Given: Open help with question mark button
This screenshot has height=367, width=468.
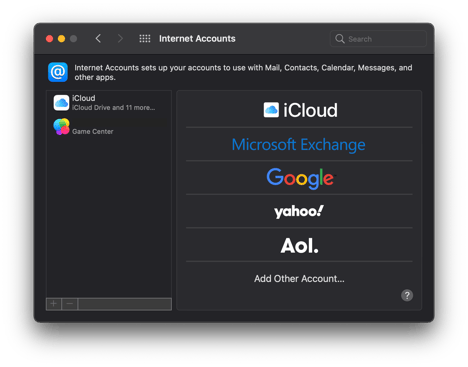Looking at the screenshot, I should [x=407, y=295].
